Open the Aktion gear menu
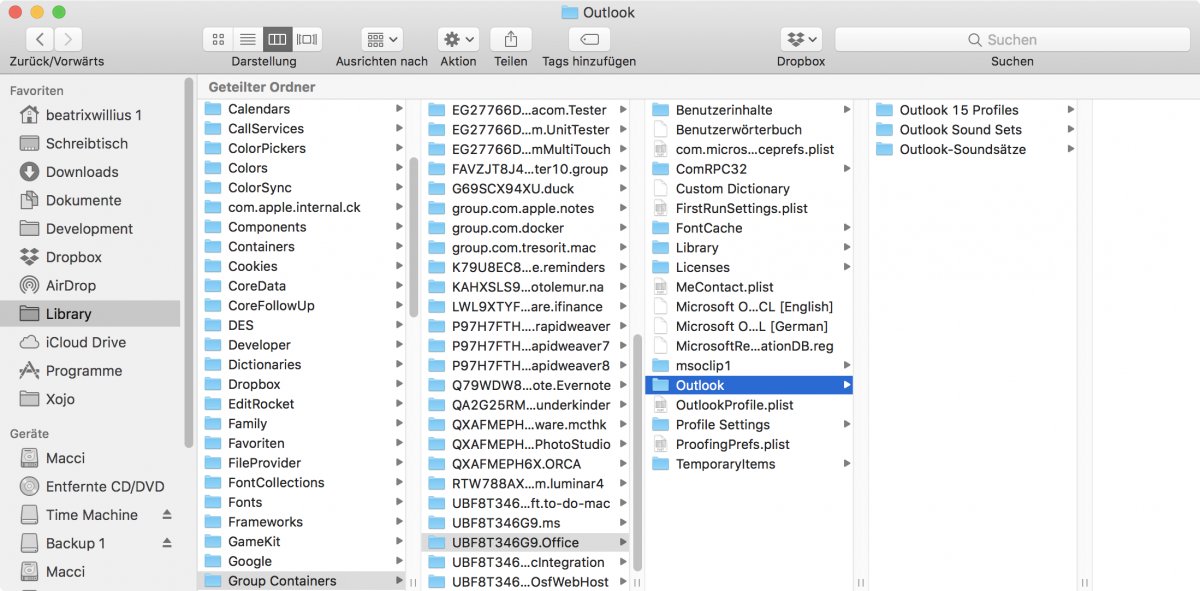Viewport: 1200px width, 591px height. pyautogui.click(x=457, y=39)
